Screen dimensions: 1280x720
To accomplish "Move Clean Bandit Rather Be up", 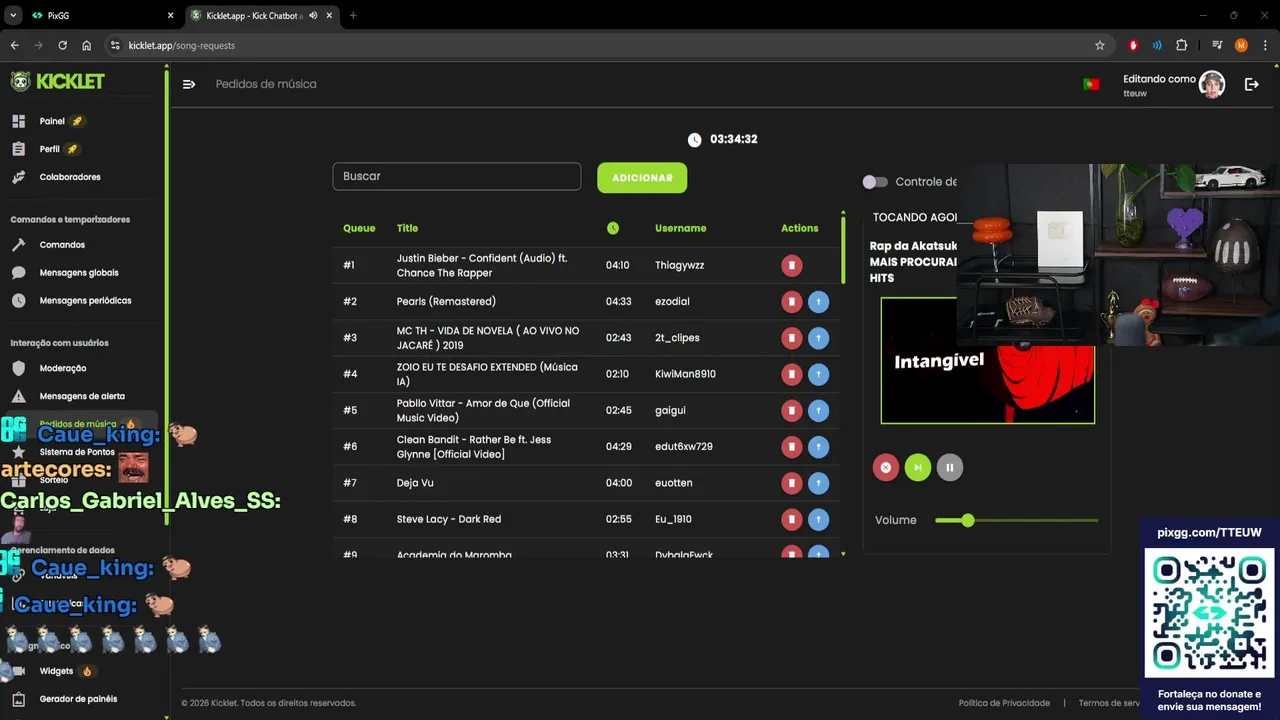I will (818, 446).
